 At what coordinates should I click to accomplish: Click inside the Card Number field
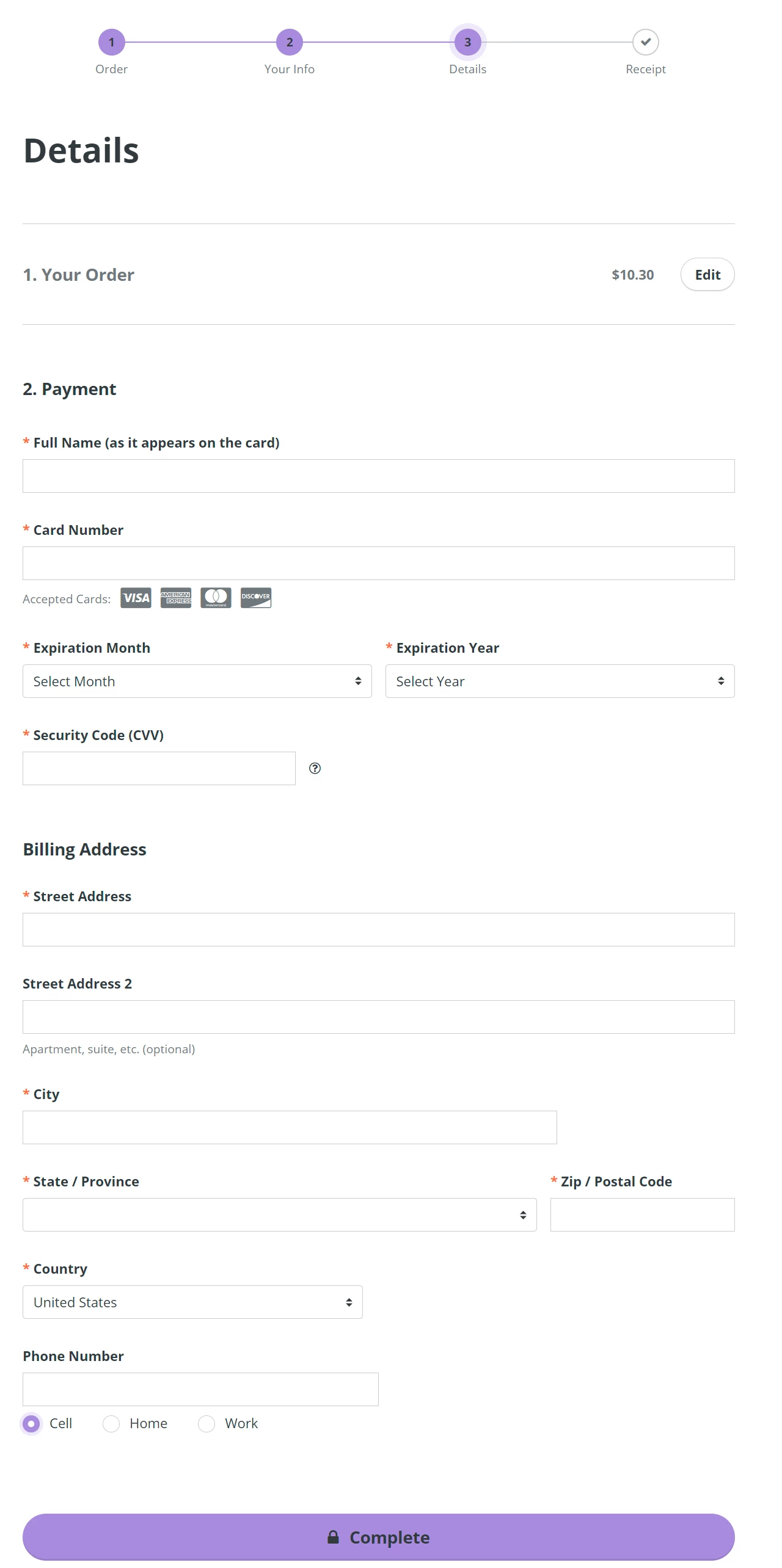[x=379, y=562]
